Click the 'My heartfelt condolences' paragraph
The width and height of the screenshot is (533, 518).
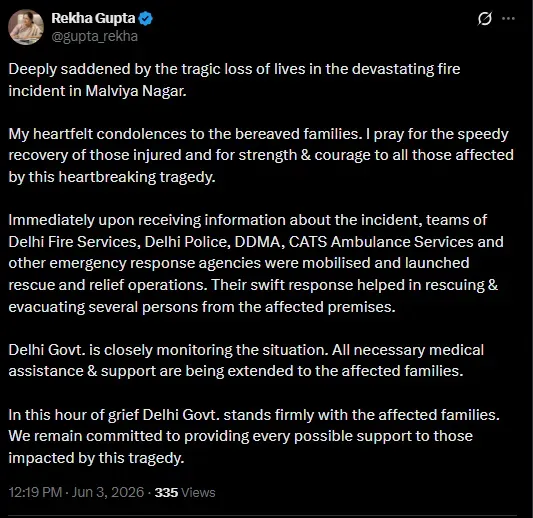point(261,155)
